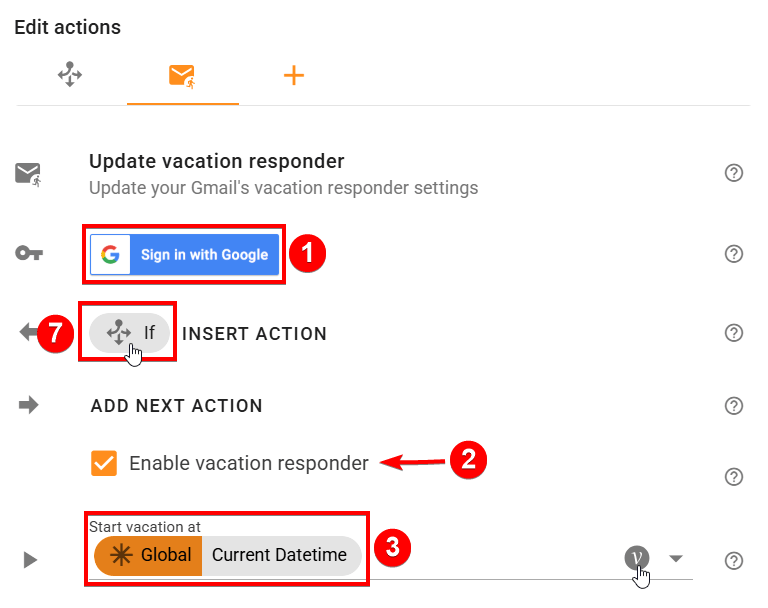Click the left arrow beside Insert Action
The width and height of the screenshot is (768, 608).
tap(28, 333)
